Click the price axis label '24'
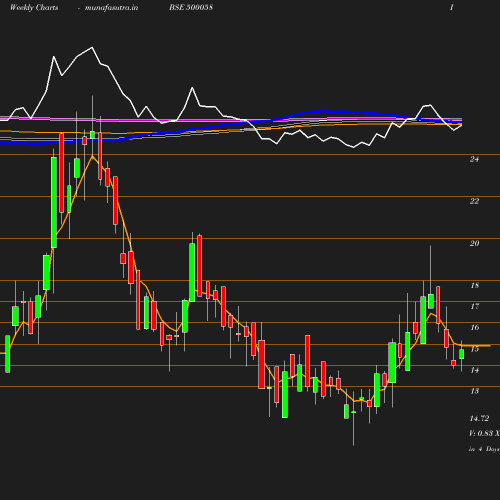 (474, 159)
